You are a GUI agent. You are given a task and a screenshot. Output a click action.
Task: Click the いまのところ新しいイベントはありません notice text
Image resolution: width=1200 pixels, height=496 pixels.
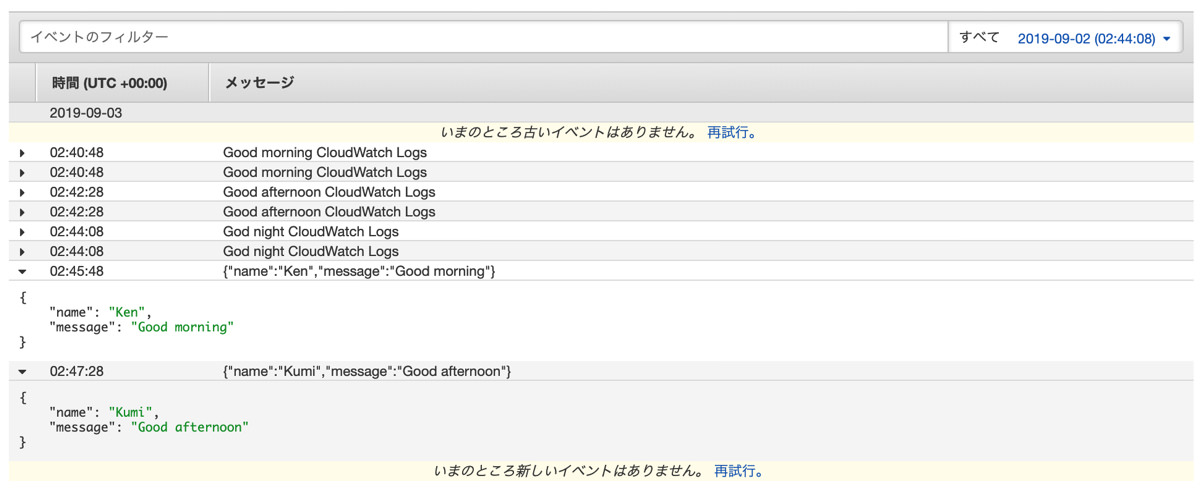(x=569, y=471)
